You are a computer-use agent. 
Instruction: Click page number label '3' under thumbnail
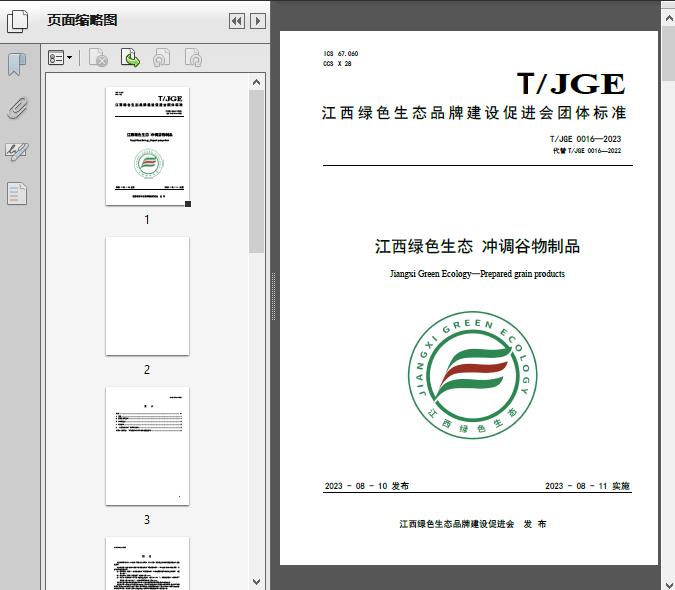coord(147,519)
